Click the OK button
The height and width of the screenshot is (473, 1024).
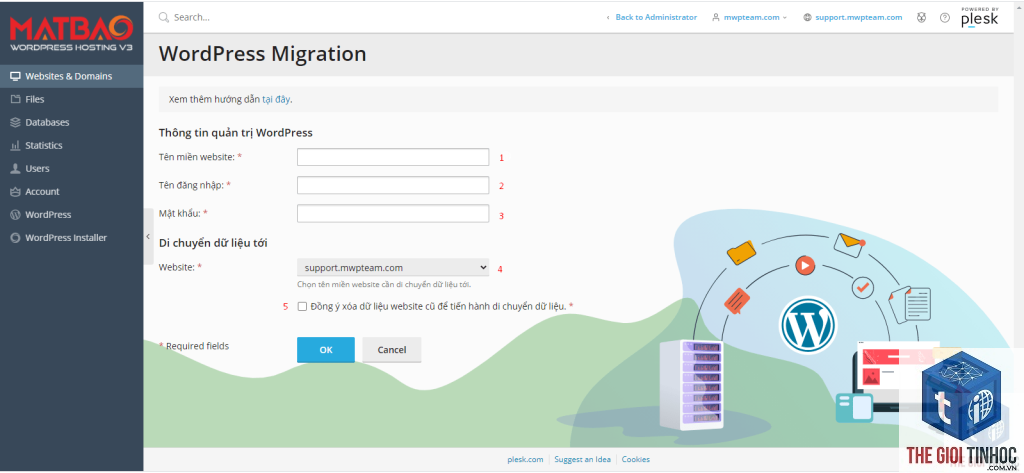[x=326, y=350]
